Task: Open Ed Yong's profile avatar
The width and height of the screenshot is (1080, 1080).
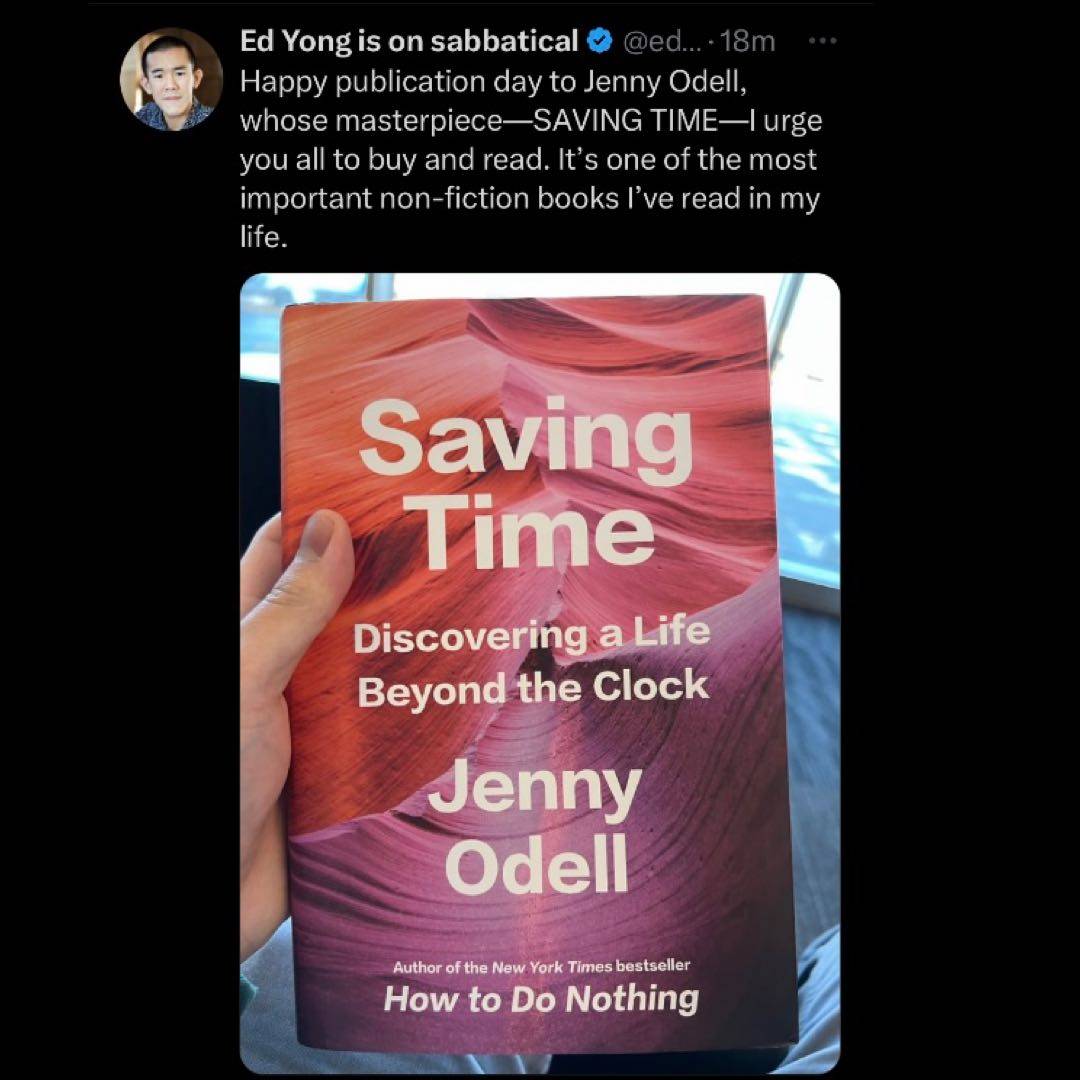Action: click(172, 79)
